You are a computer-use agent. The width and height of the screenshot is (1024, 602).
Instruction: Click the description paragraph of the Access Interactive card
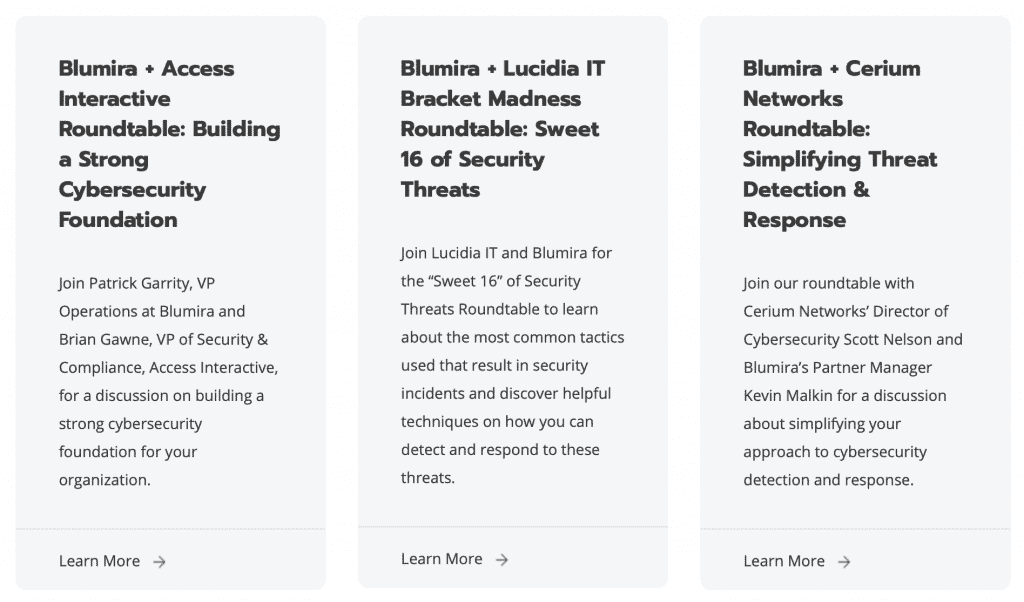tap(168, 381)
